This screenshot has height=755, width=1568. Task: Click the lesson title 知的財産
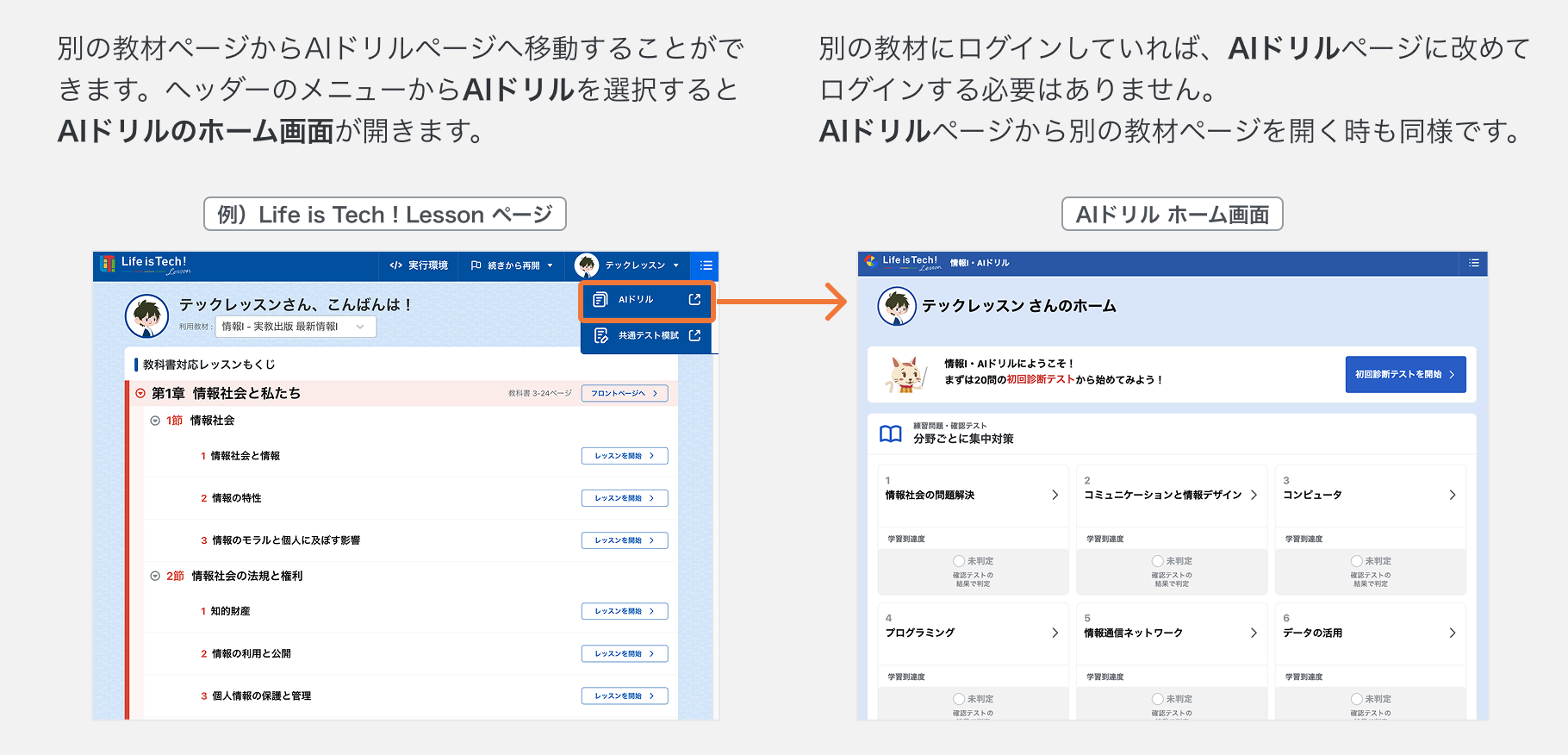pyautogui.click(x=231, y=611)
